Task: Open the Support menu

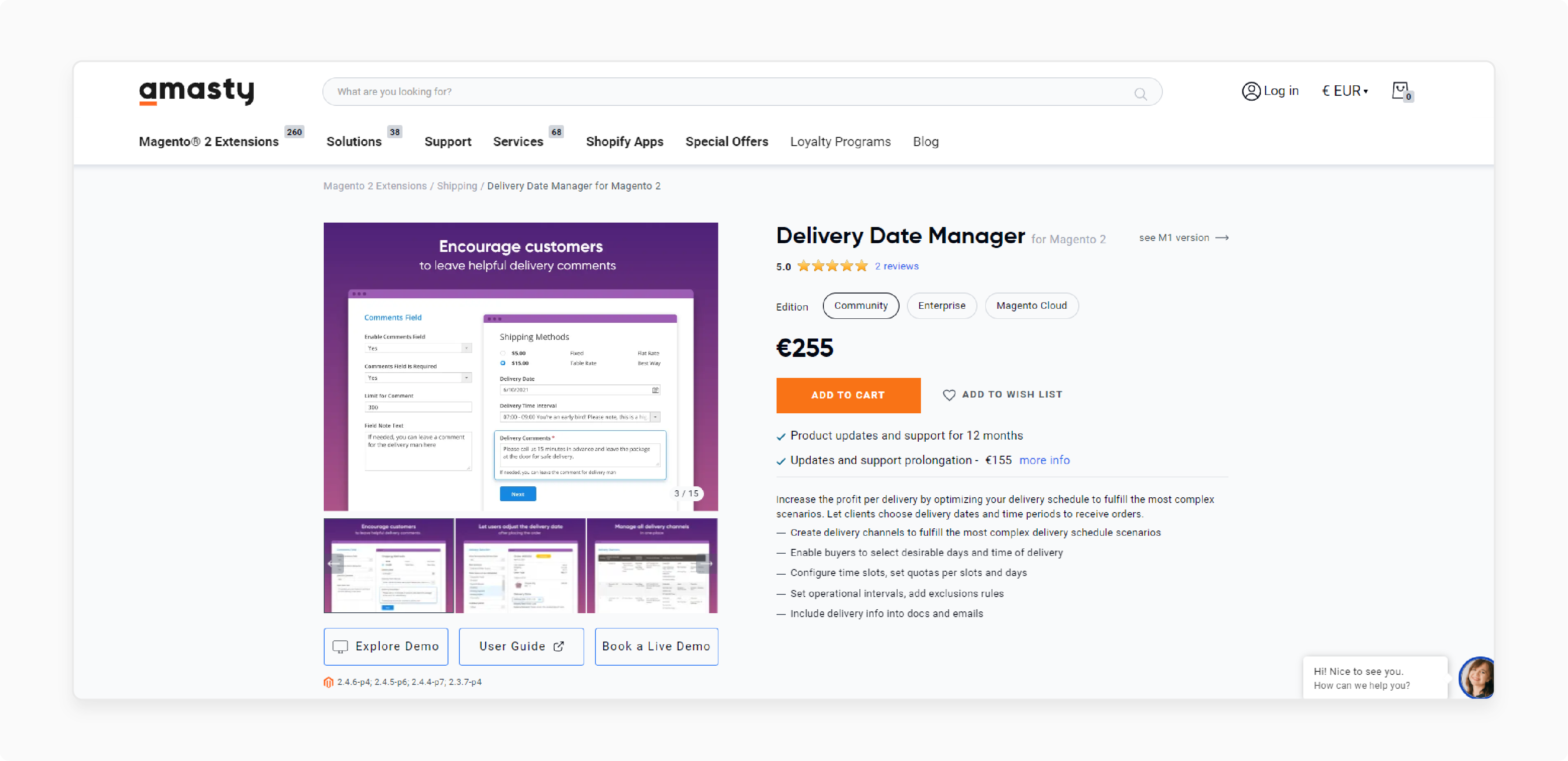Action: tap(448, 142)
